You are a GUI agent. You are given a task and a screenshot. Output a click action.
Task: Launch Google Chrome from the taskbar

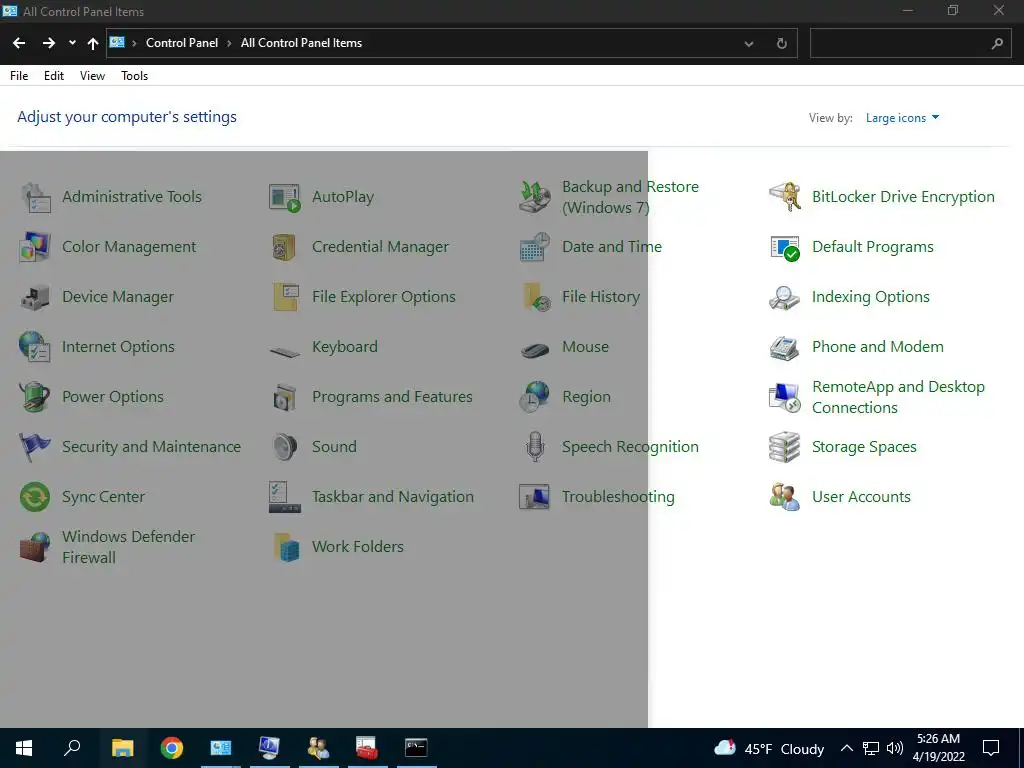[172, 748]
